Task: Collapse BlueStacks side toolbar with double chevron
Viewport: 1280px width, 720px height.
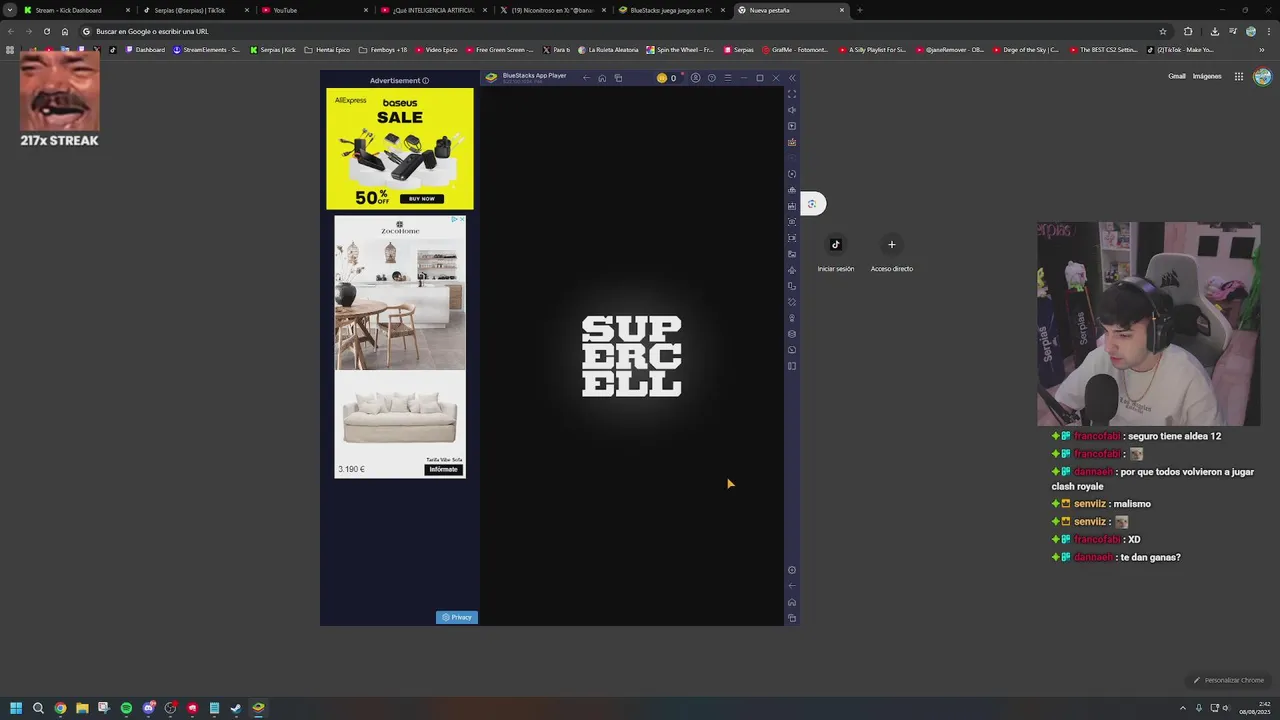Action: (x=792, y=78)
